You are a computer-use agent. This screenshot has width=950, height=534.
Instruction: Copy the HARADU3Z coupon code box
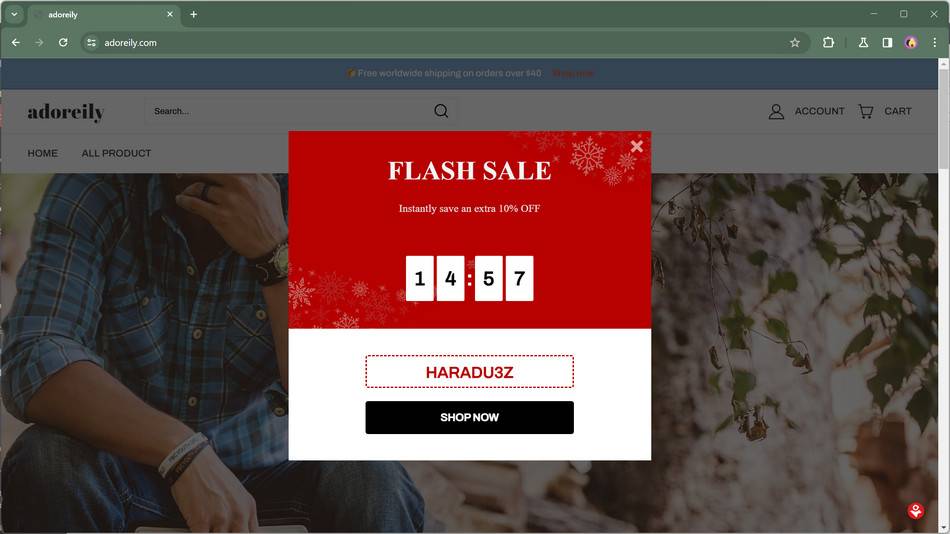[469, 372]
